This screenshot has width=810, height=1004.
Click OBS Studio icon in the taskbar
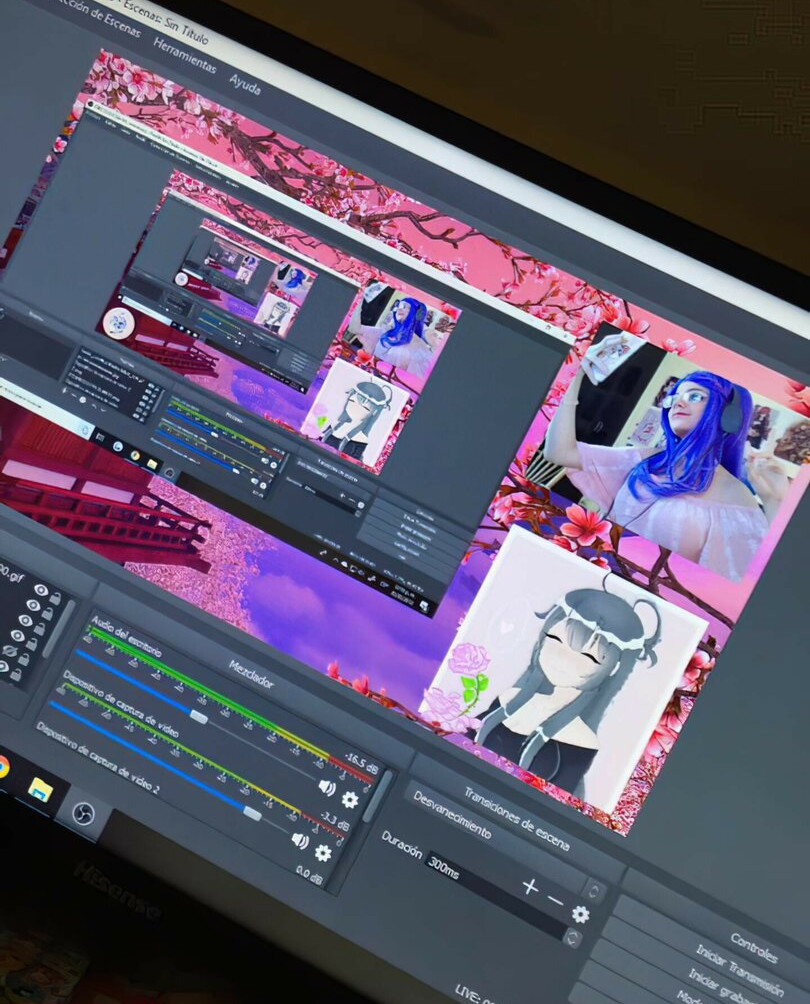(x=84, y=811)
